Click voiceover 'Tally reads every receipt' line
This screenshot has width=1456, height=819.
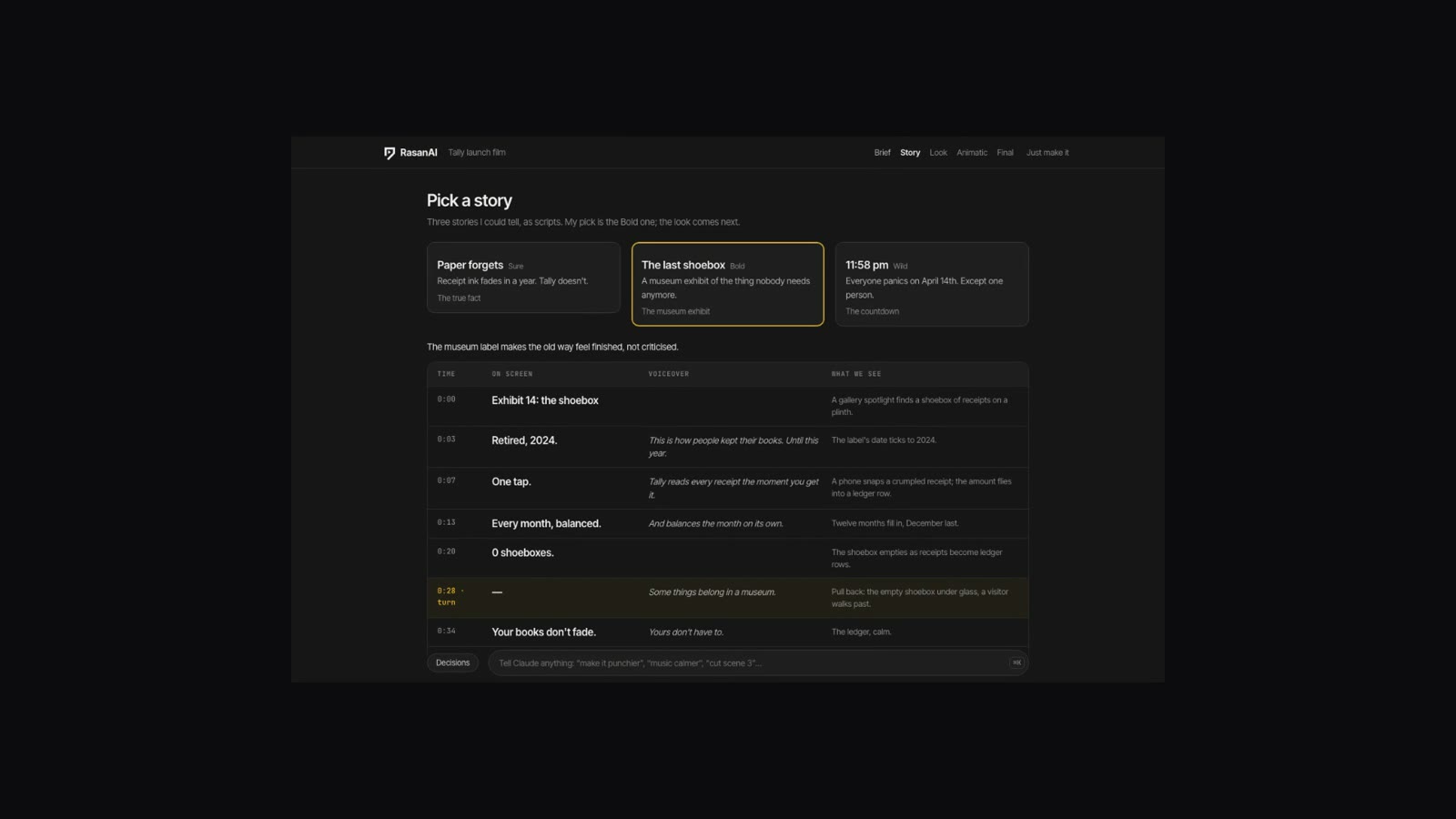733,489
